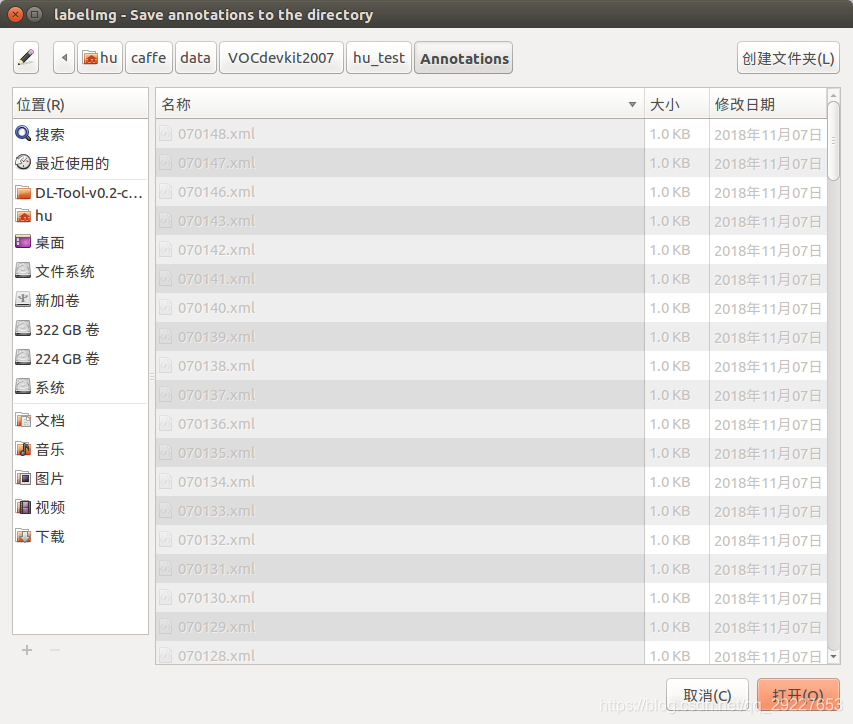Go to the hu_test breadcrumb folder
The image size is (853, 724).
(x=379, y=58)
